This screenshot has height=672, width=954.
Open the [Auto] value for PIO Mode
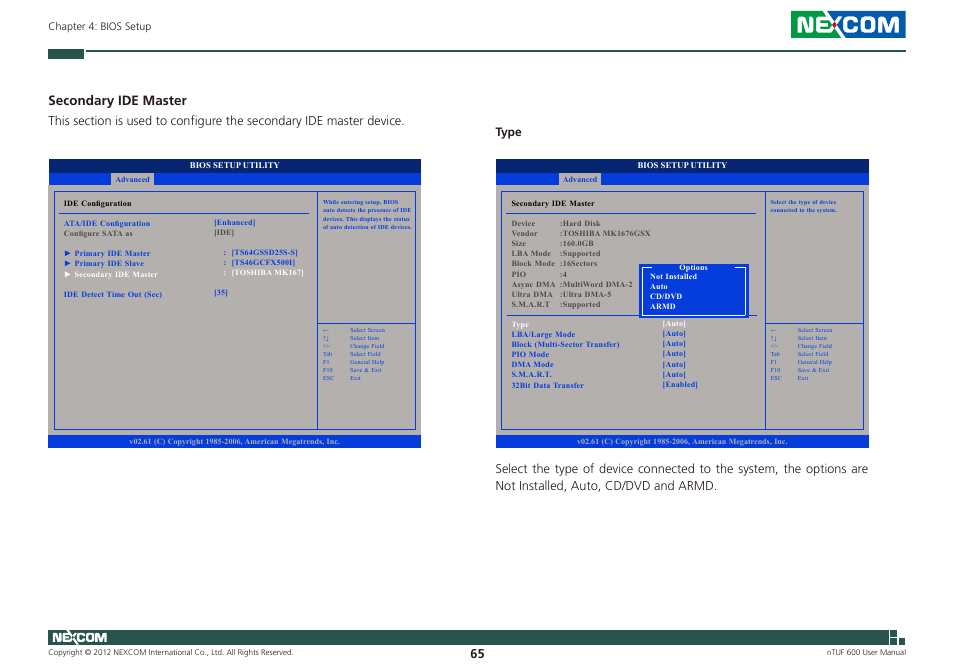coord(674,353)
